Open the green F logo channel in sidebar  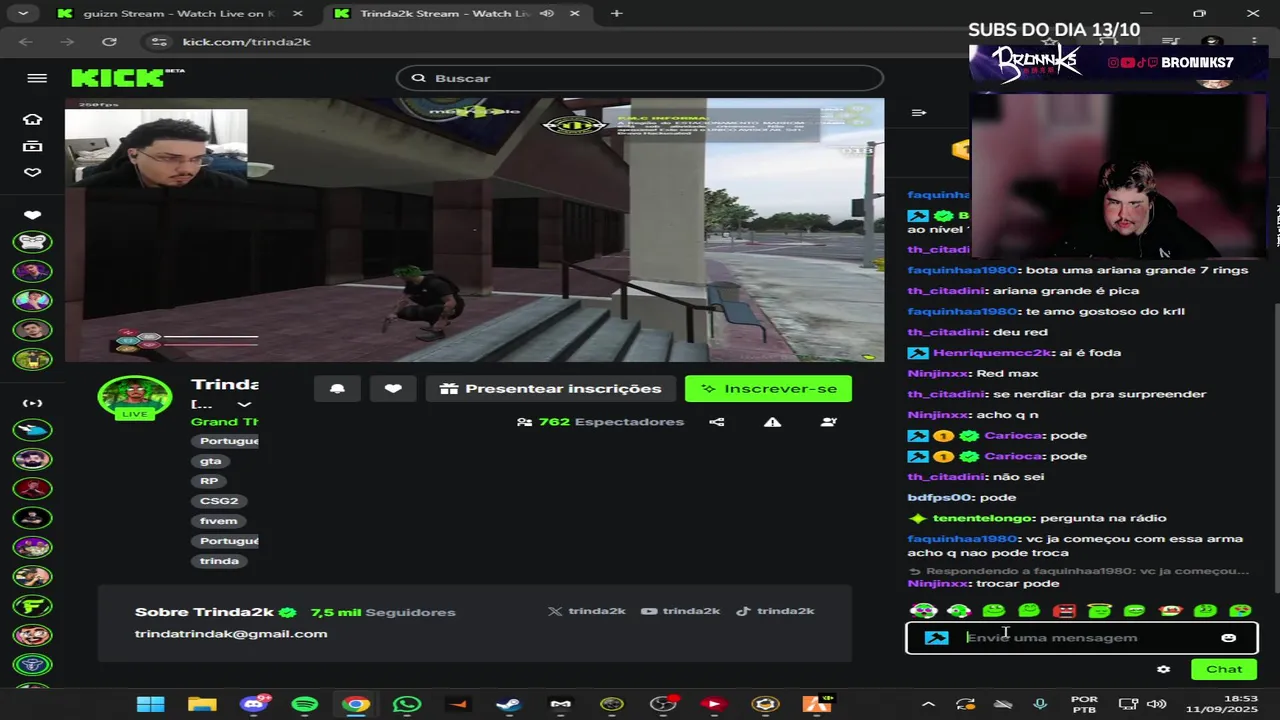pyautogui.click(x=33, y=606)
